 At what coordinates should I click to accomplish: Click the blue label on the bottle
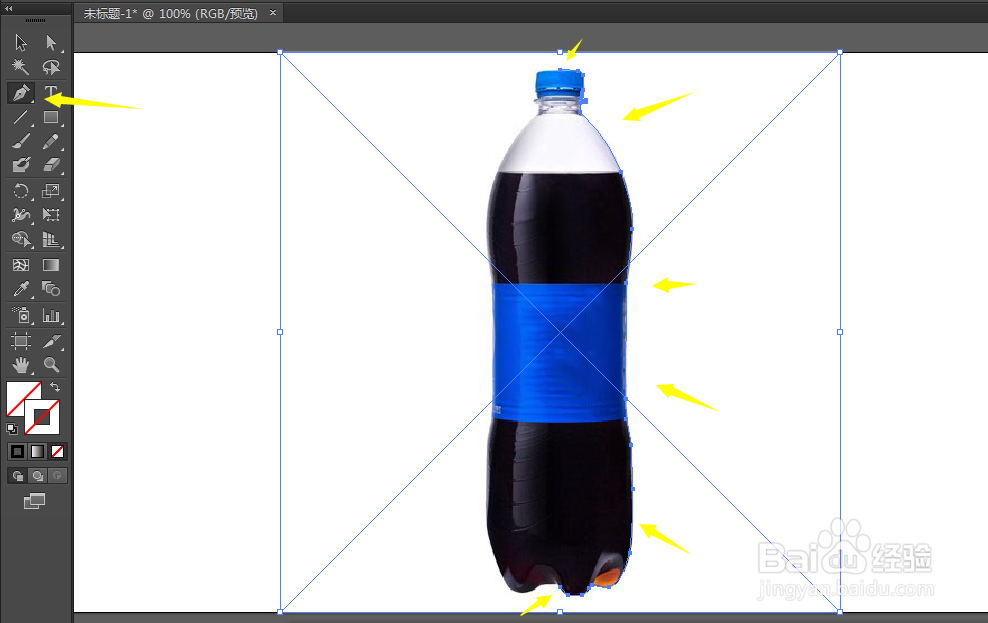point(559,352)
